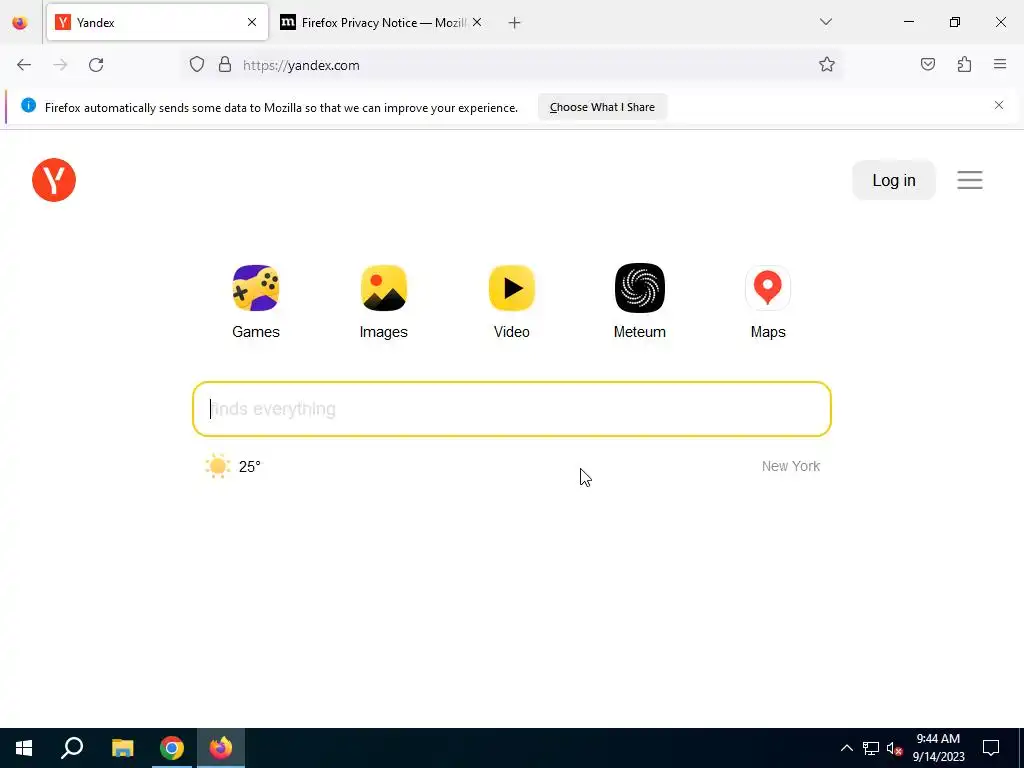The width and height of the screenshot is (1024, 768).
Task: Switch to the Yandex tab
Action: tap(157, 22)
